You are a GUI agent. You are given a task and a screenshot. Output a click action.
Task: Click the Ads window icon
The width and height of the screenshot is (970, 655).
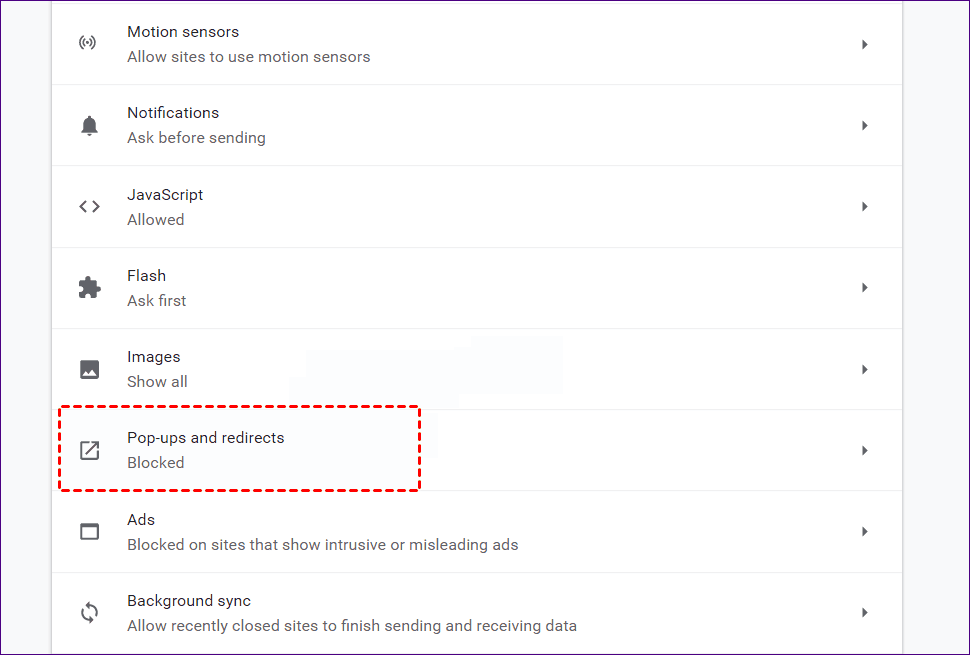pyautogui.click(x=89, y=532)
